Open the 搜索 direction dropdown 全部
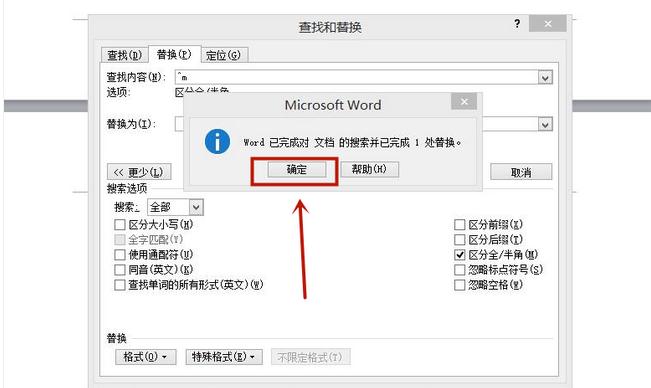The width and height of the screenshot is (651, 388). 175,207
